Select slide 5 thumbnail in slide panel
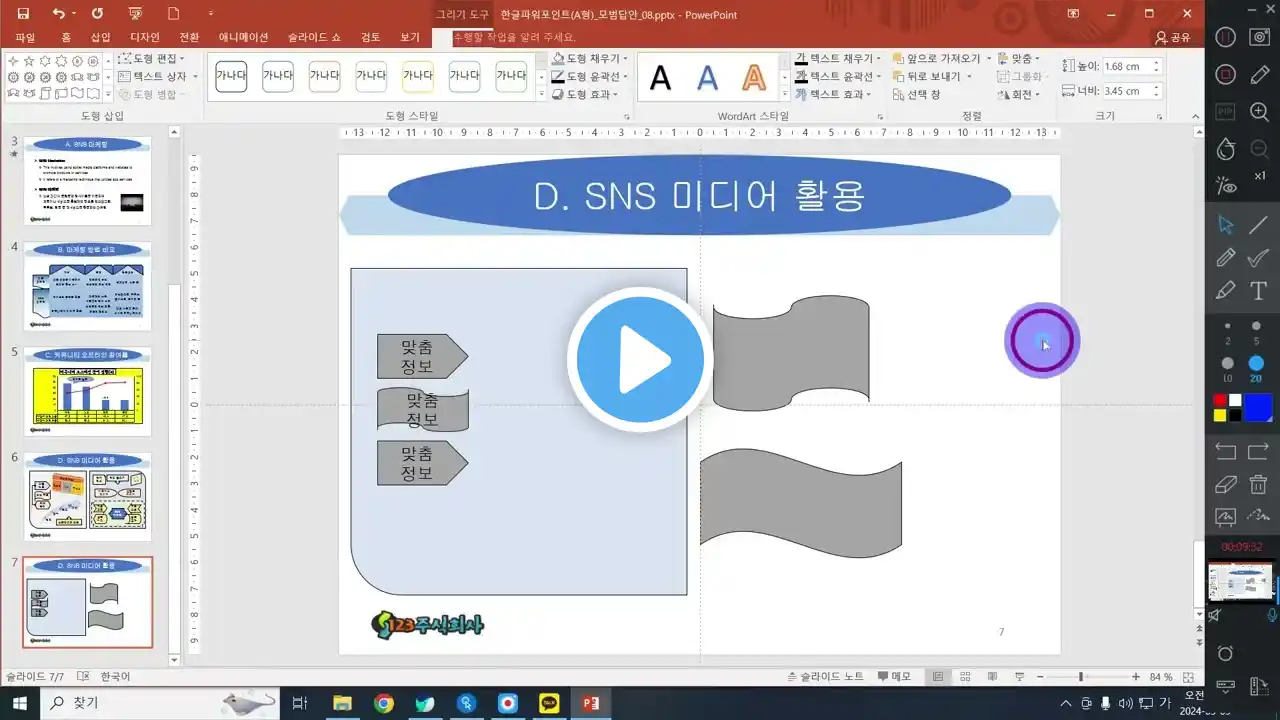Screen dimensions: 1280x720 87,390
